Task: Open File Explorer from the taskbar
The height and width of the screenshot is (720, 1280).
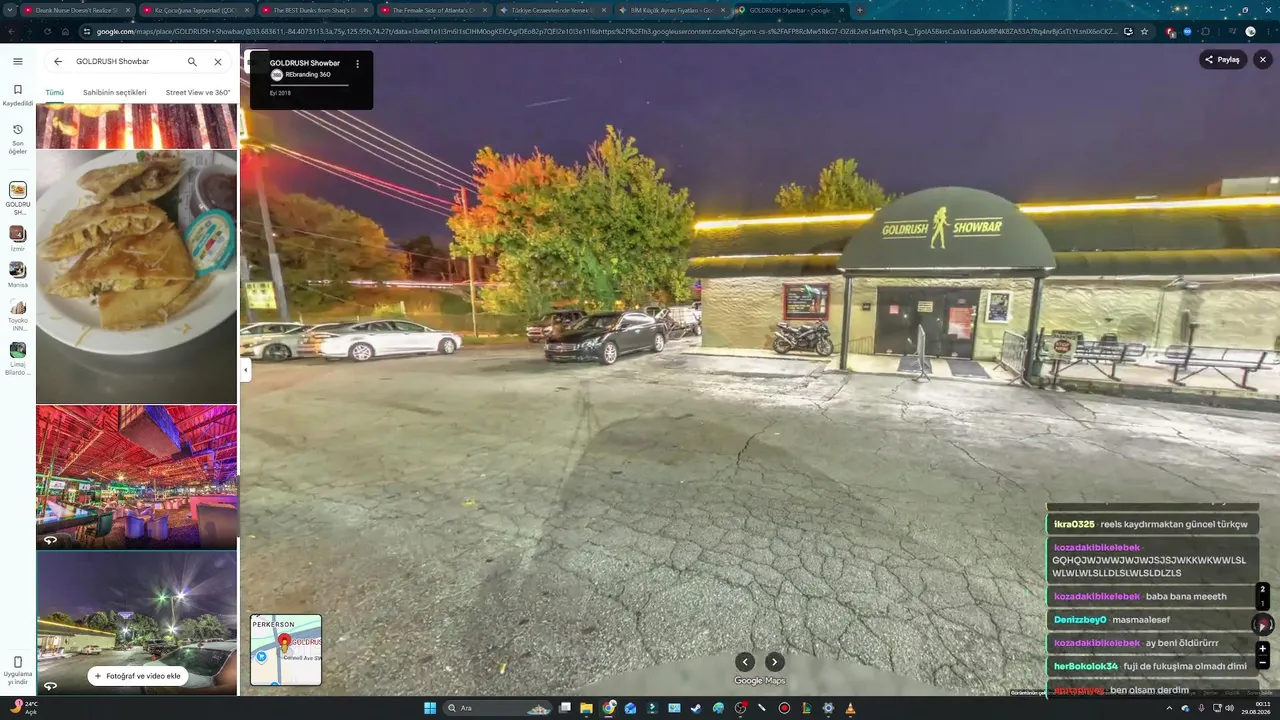Action: point(587,708)
